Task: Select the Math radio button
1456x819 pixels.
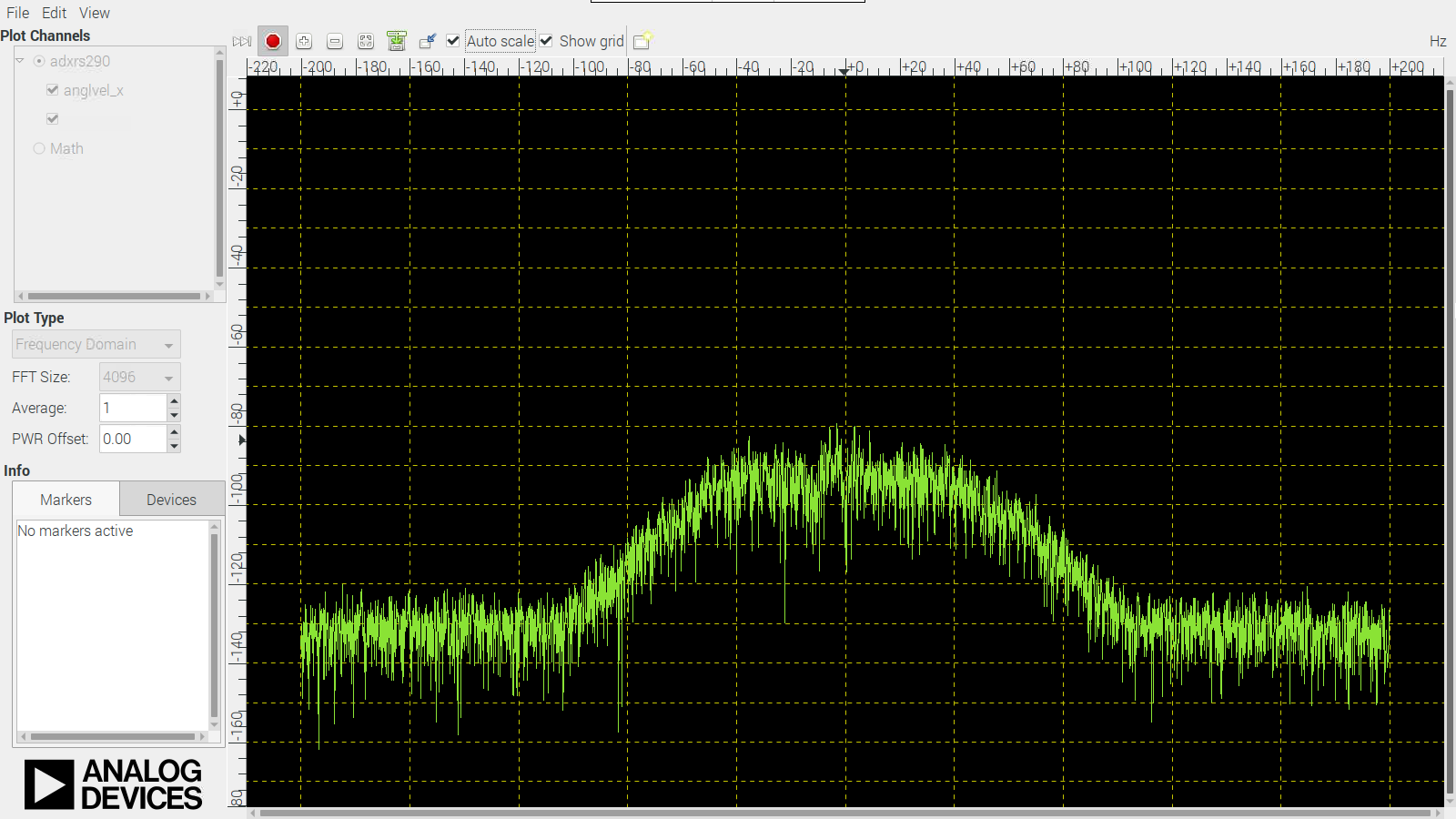Action: click(x=39, y=148)
